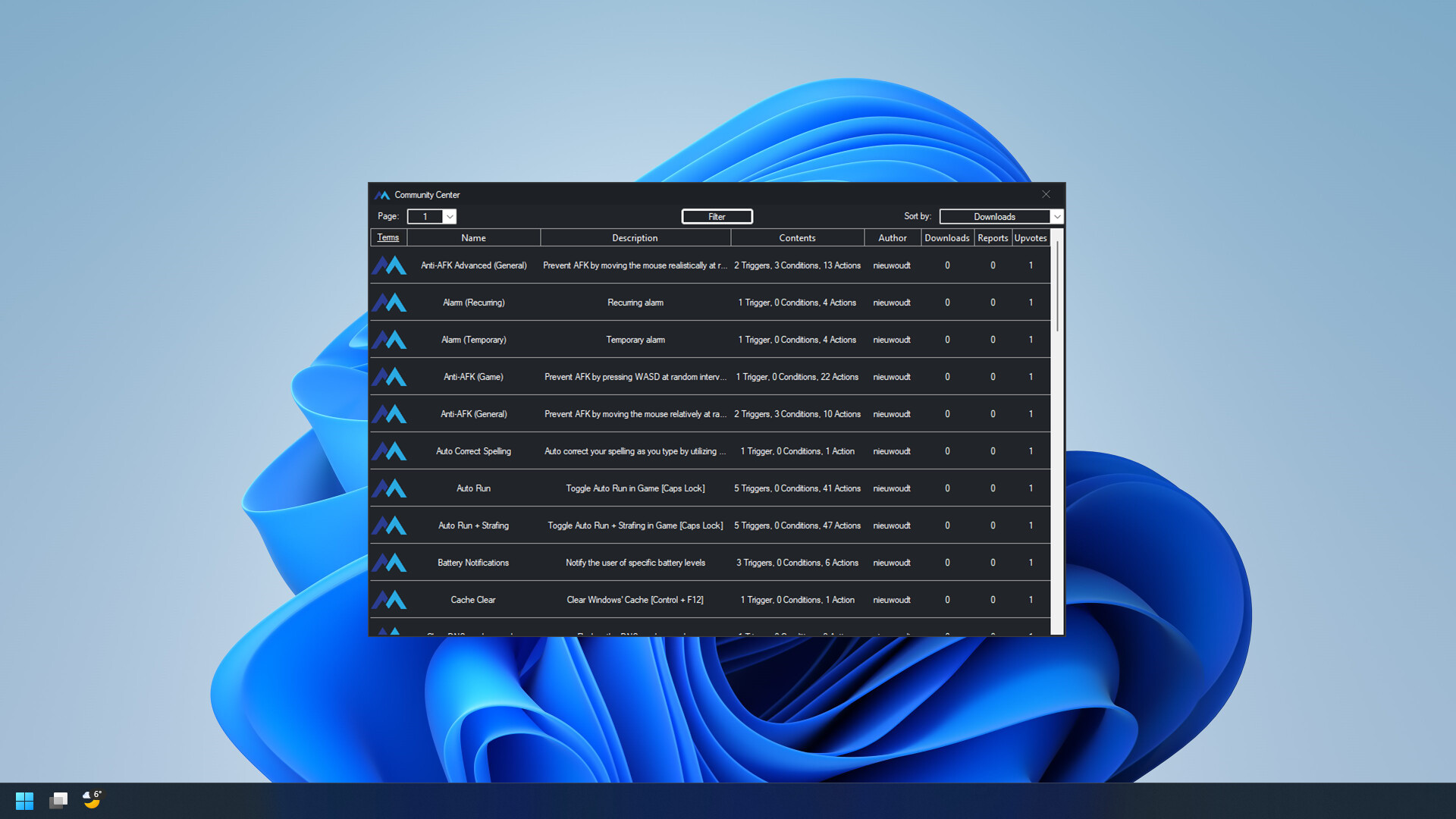
Task: Click the Auto Correct Spelling macro icon
Action: pyautogui.click(x=389, y=450)
